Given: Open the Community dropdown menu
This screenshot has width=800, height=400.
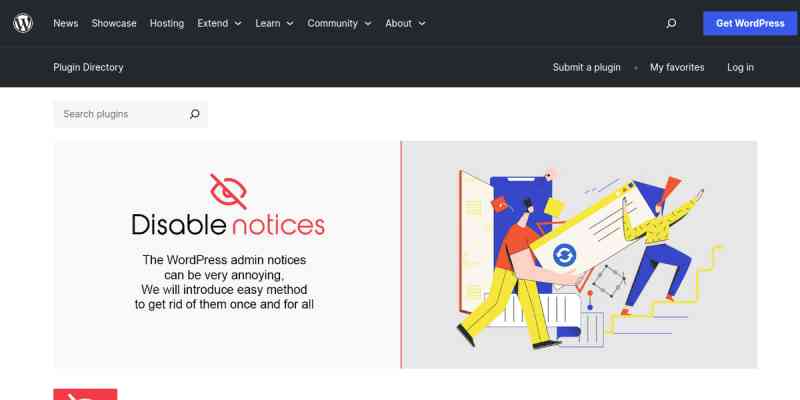Looking at the screenshot, I should [339, 23].
